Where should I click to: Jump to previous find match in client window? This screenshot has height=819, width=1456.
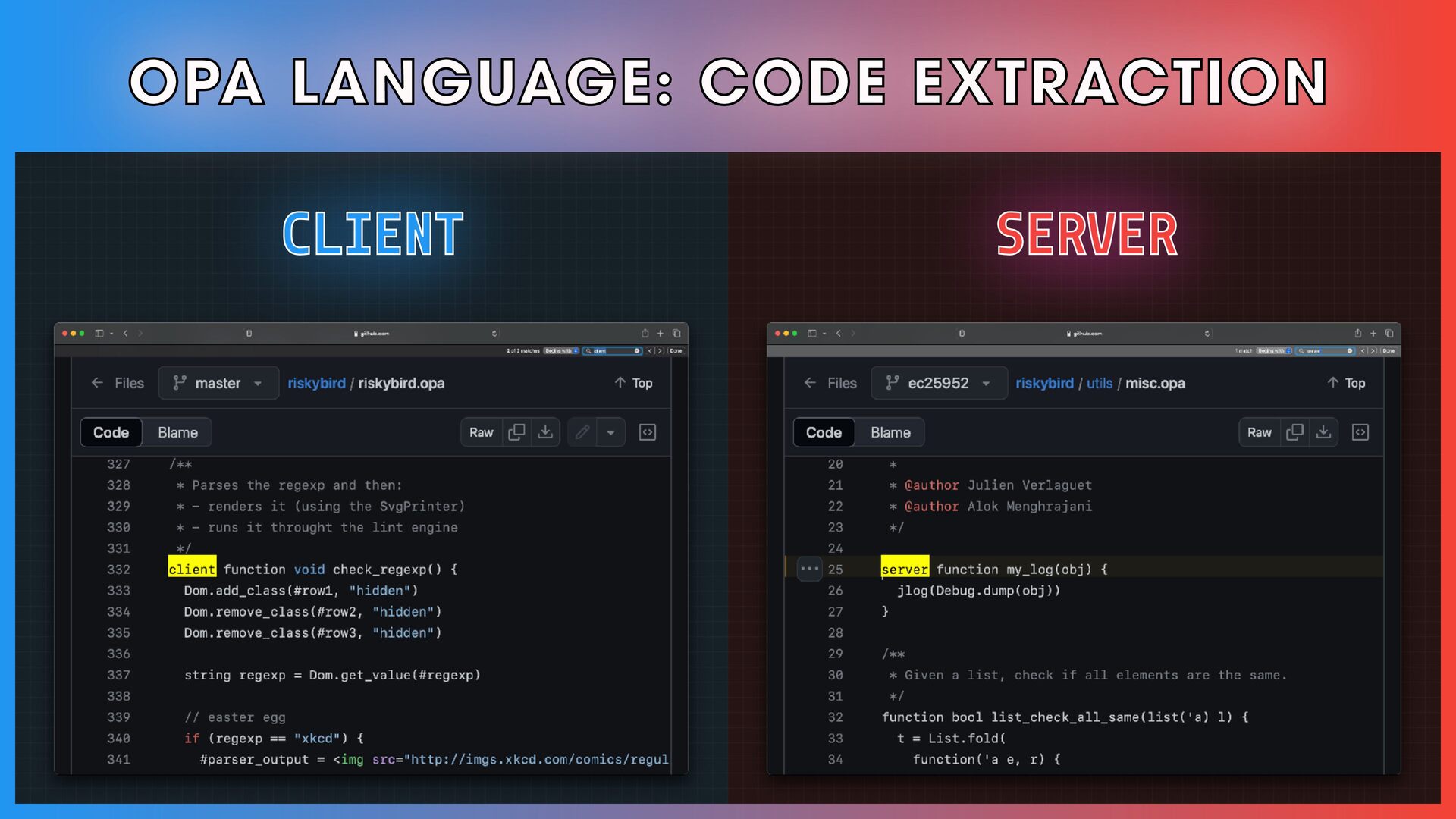(x=650, y=351)
